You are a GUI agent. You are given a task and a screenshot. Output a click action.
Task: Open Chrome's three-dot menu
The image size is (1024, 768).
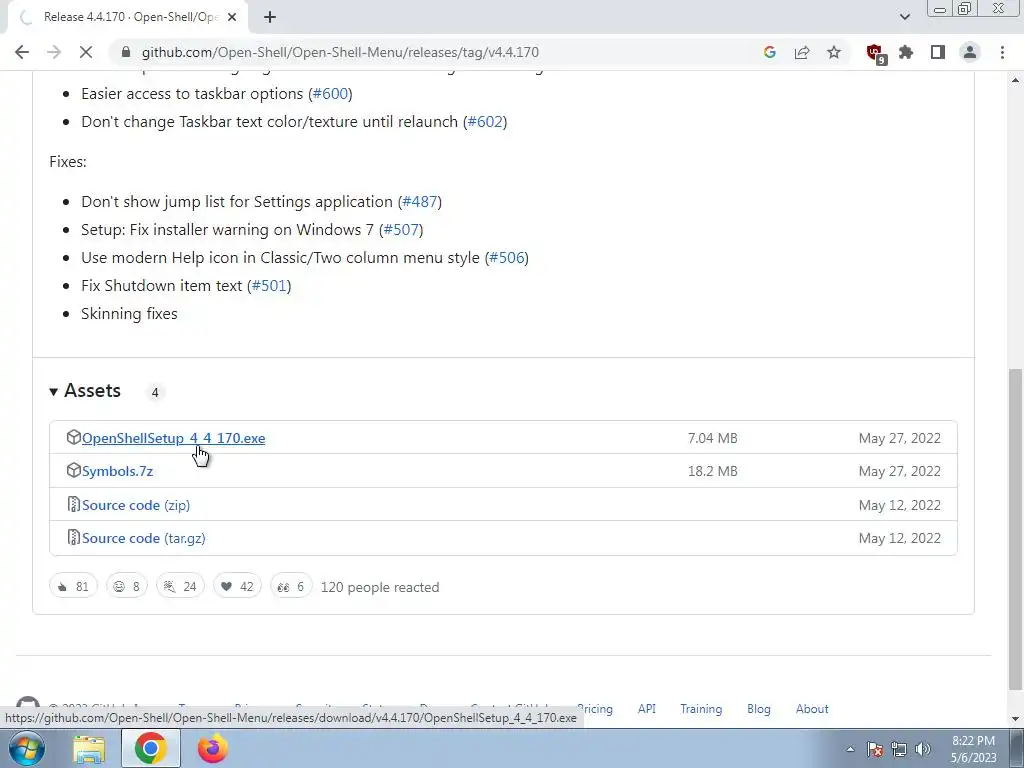click(1002, 52)
